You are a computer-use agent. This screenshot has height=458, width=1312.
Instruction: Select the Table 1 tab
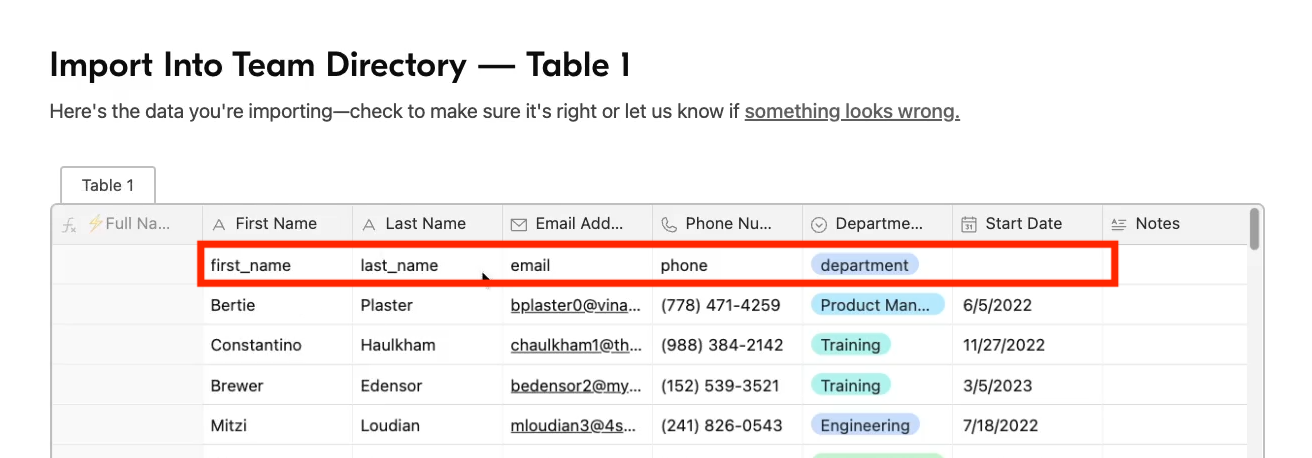coord(108,185)
